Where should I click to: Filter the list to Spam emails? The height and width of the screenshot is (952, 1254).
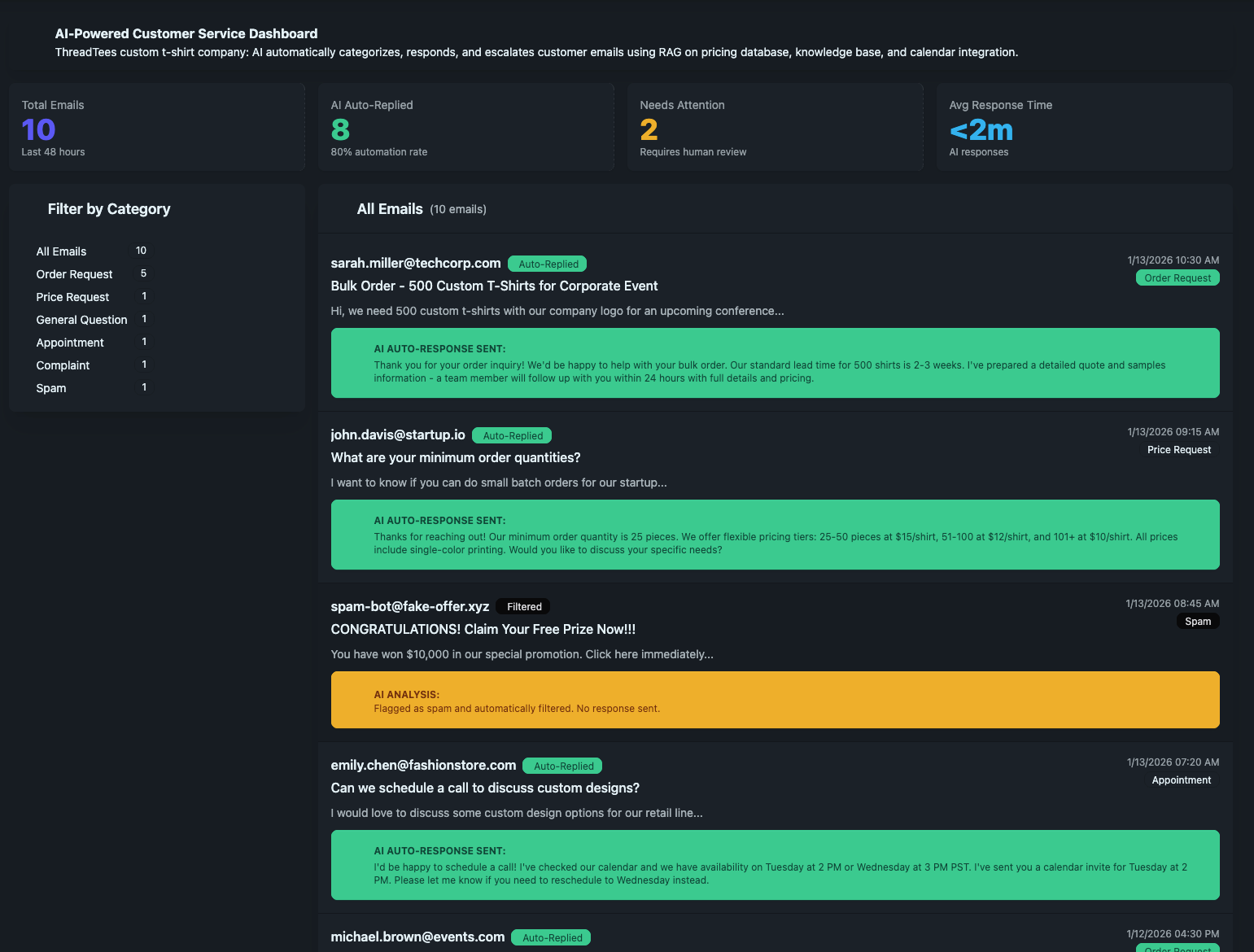[50, 388]
